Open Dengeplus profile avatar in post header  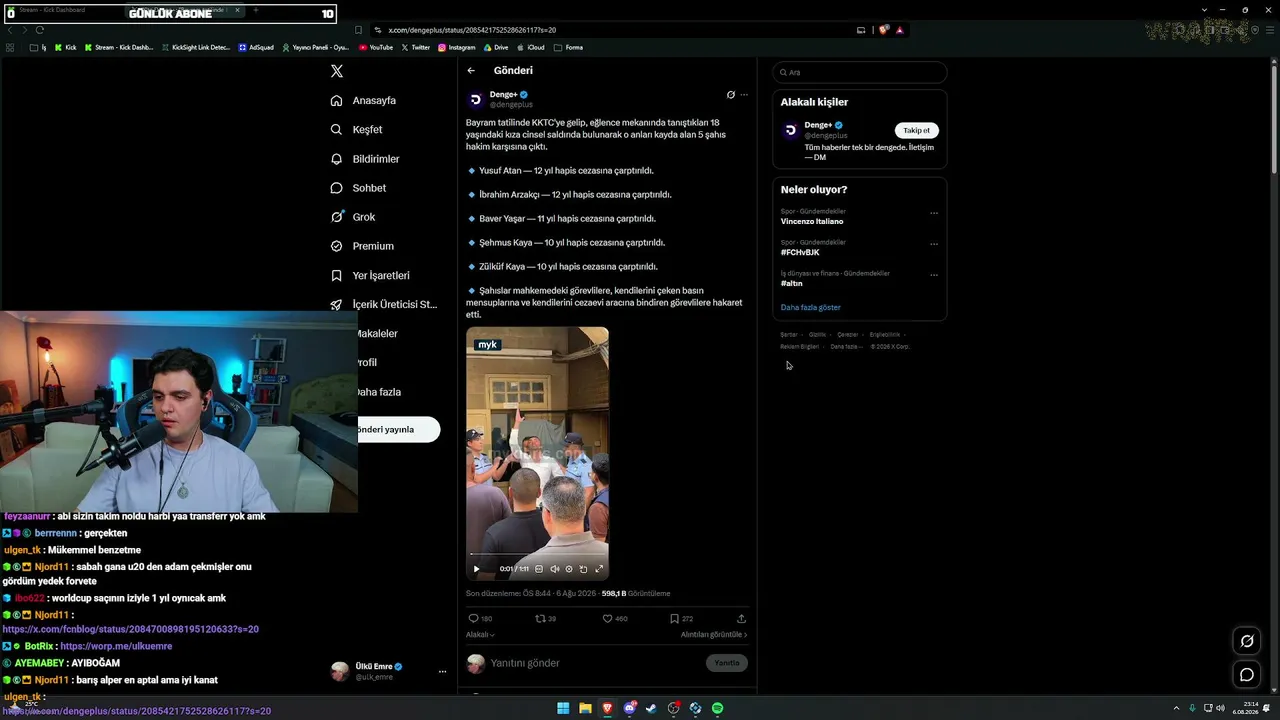[476, 99]
